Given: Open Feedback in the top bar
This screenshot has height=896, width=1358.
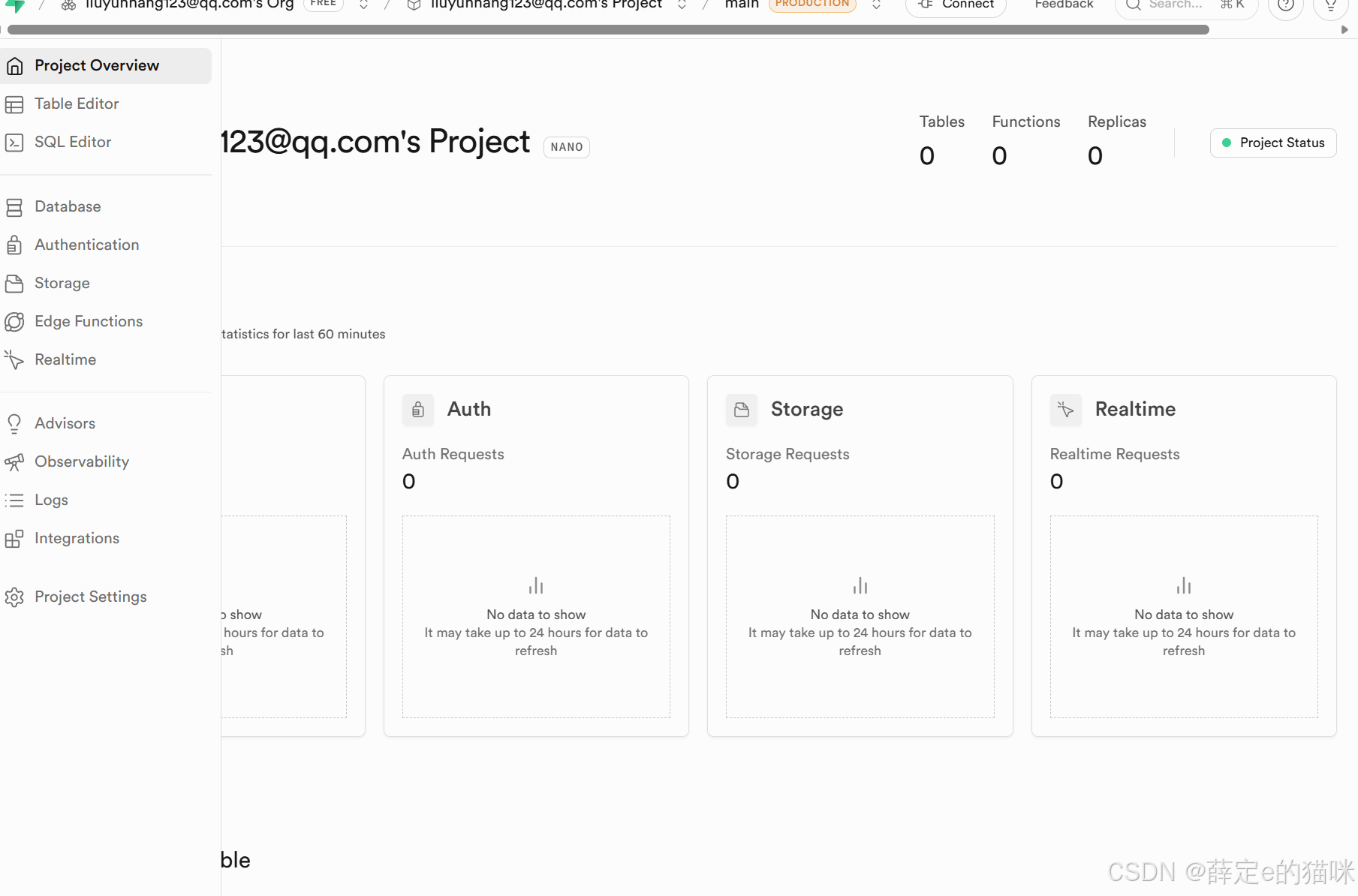Looking at the screenshot, I should coord(1064,5).
